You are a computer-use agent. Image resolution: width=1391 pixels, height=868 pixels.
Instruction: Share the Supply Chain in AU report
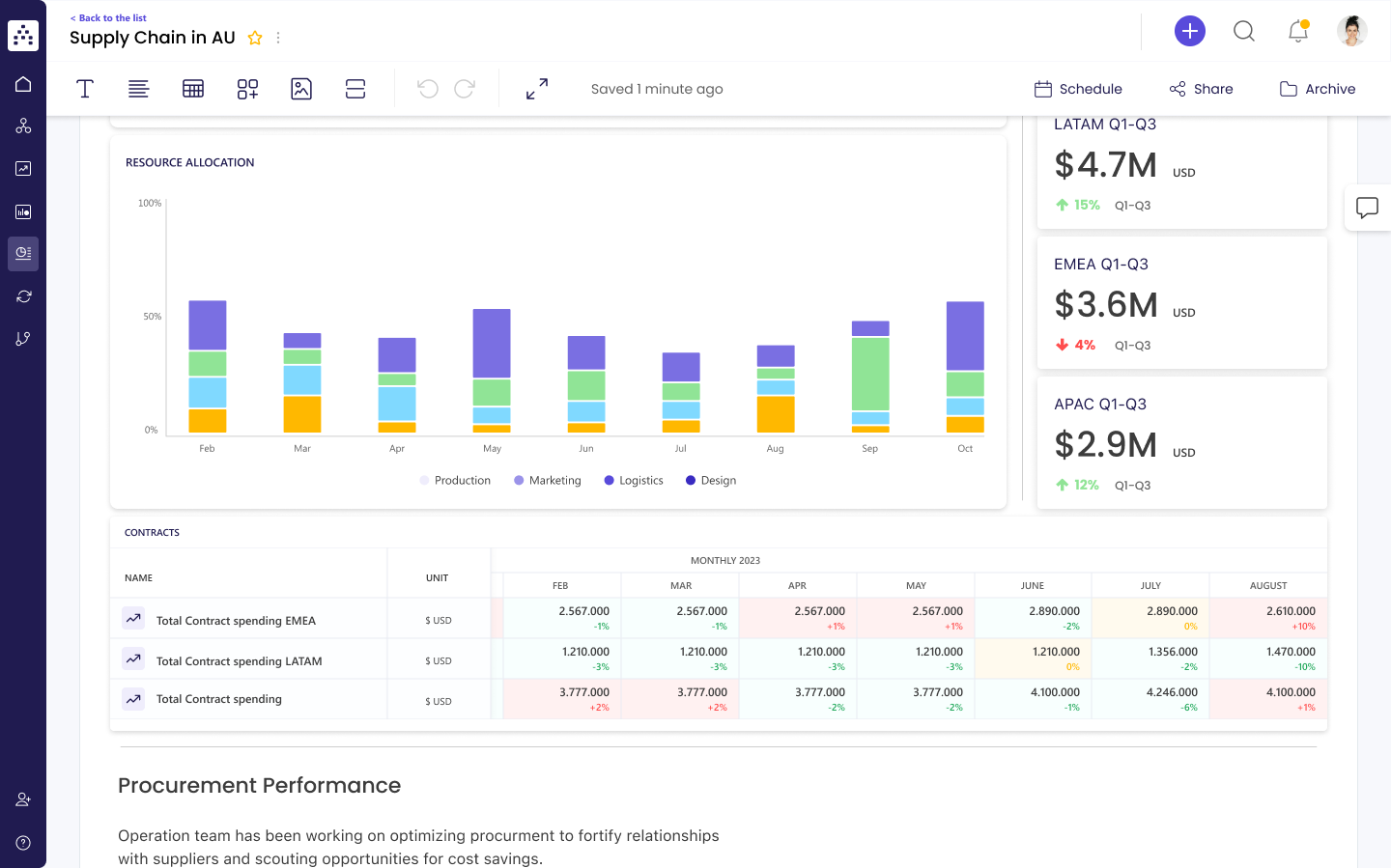1201,89
